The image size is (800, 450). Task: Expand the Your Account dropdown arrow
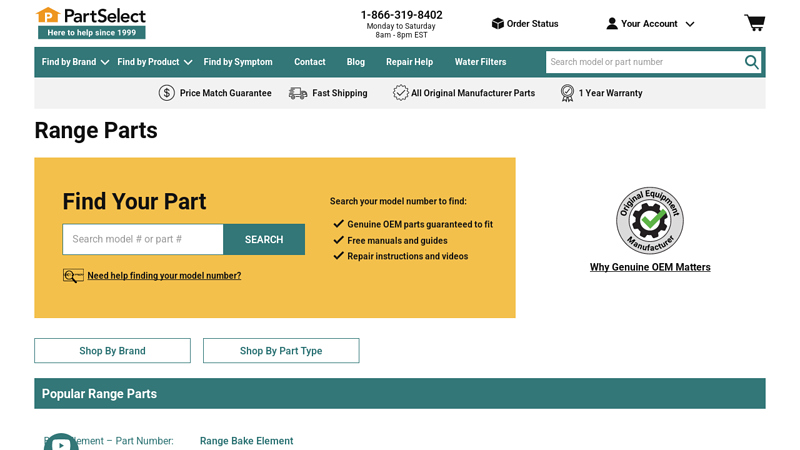[x=690, y=24]
